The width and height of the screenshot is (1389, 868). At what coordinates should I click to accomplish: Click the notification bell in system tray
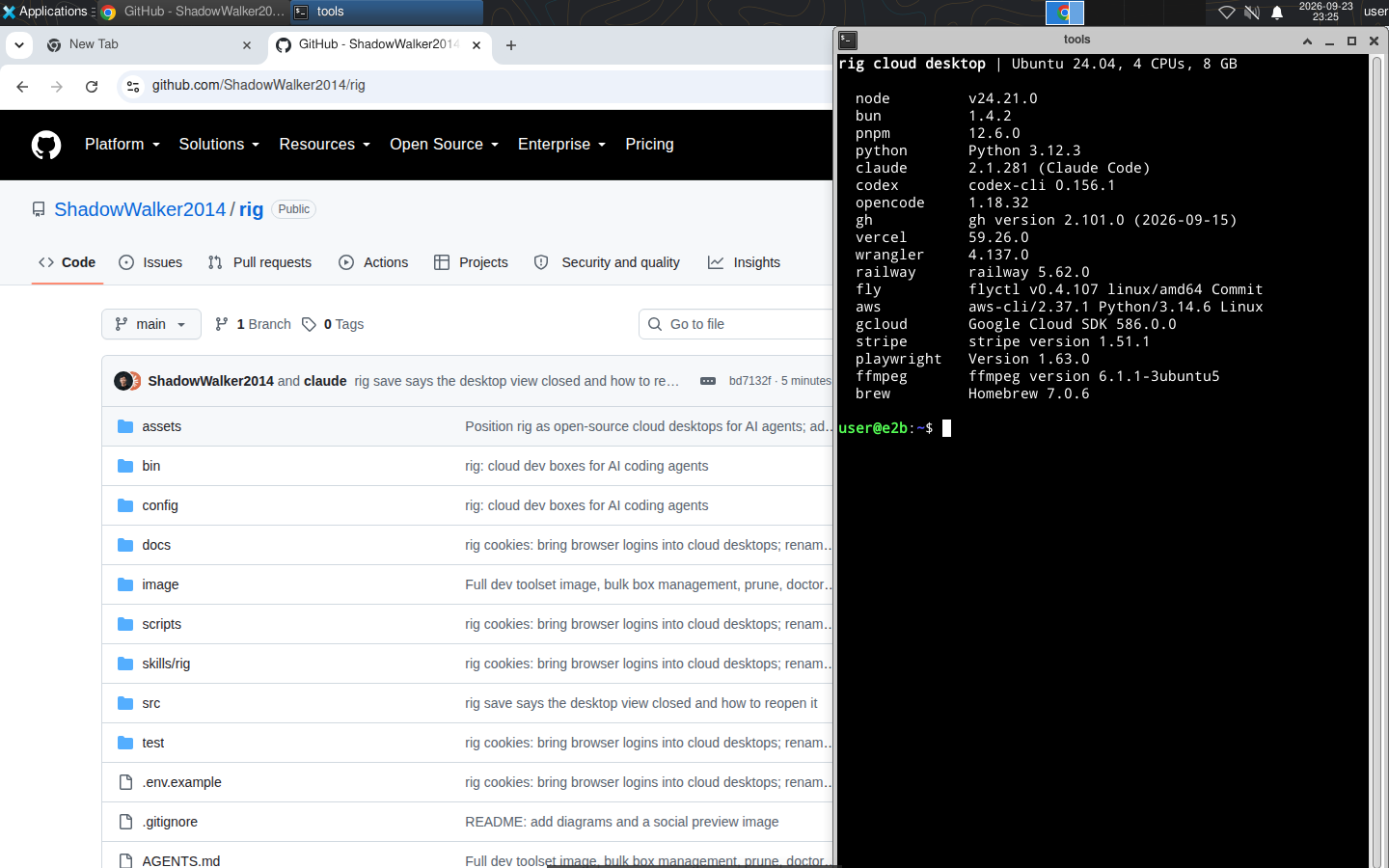point(1277,13)
